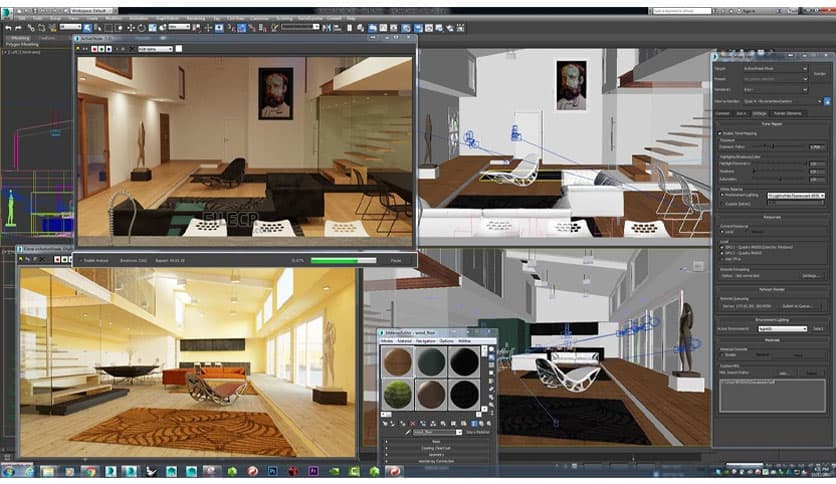Image resolution: width=836 pixels, height=484 pixels.
Task: Click the red channel button in ActiveShade window
Action: [94, 49]
